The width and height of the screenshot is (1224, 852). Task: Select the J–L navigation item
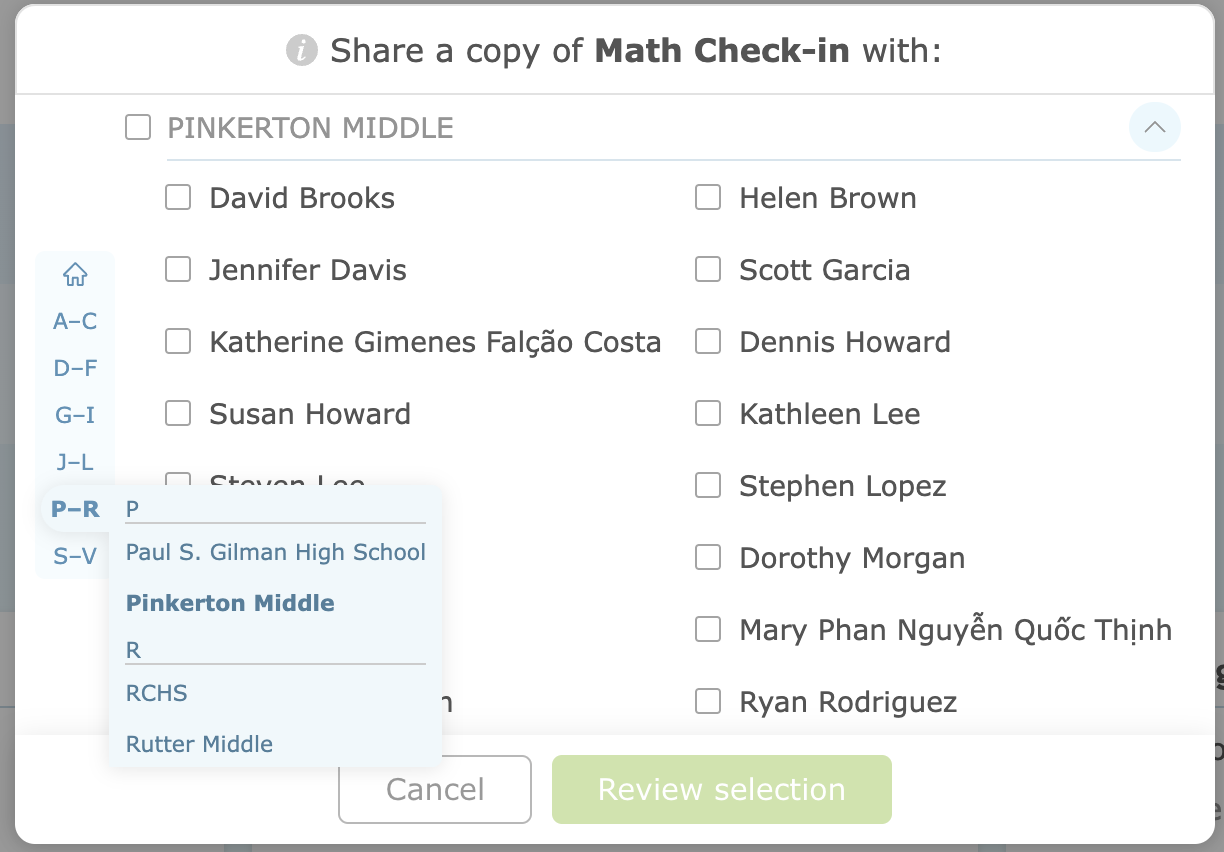pyautogui.click(x=75, y=461)
